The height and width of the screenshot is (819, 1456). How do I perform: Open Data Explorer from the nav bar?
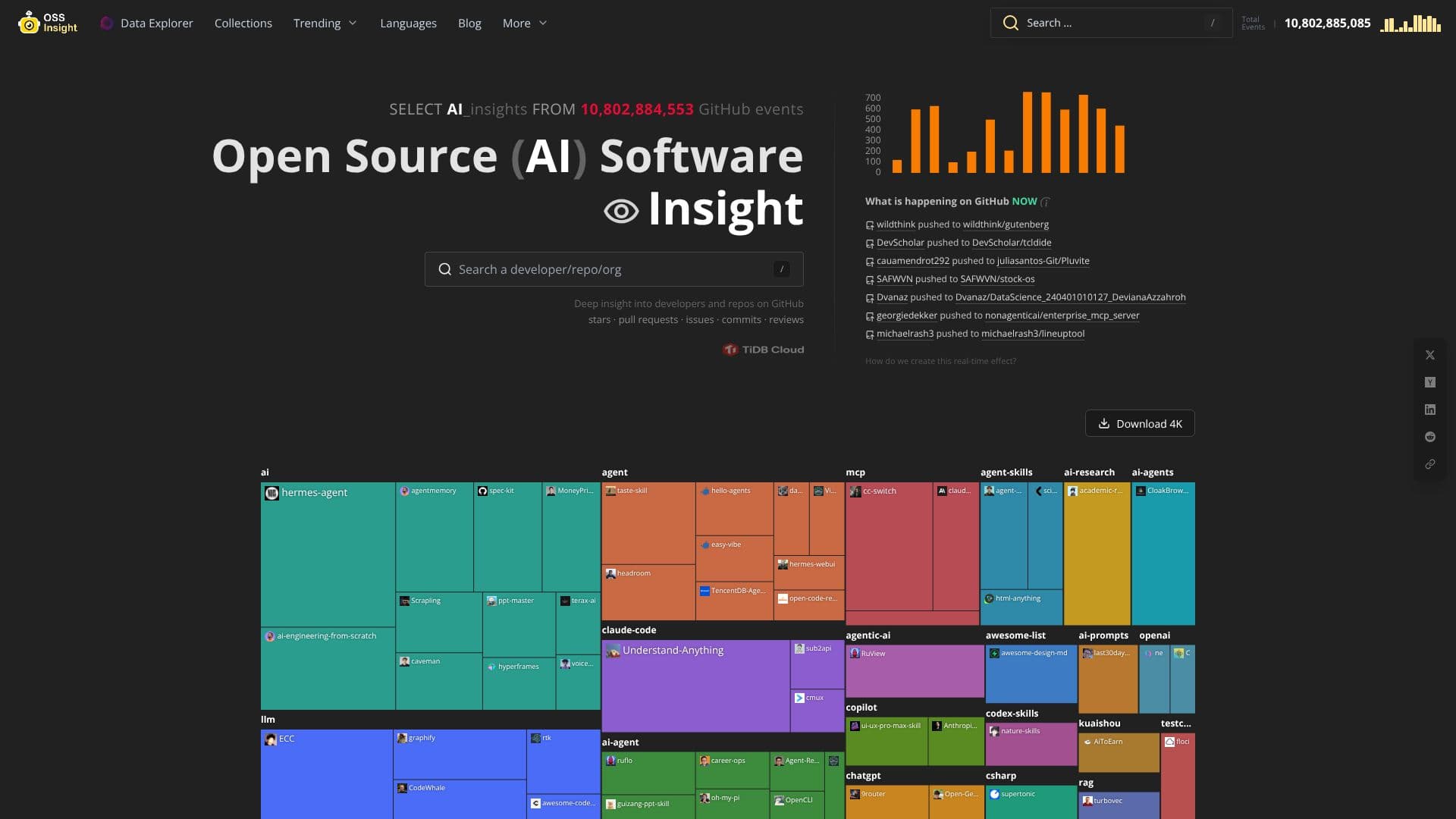pyautogui.click(x=156, y=23)
